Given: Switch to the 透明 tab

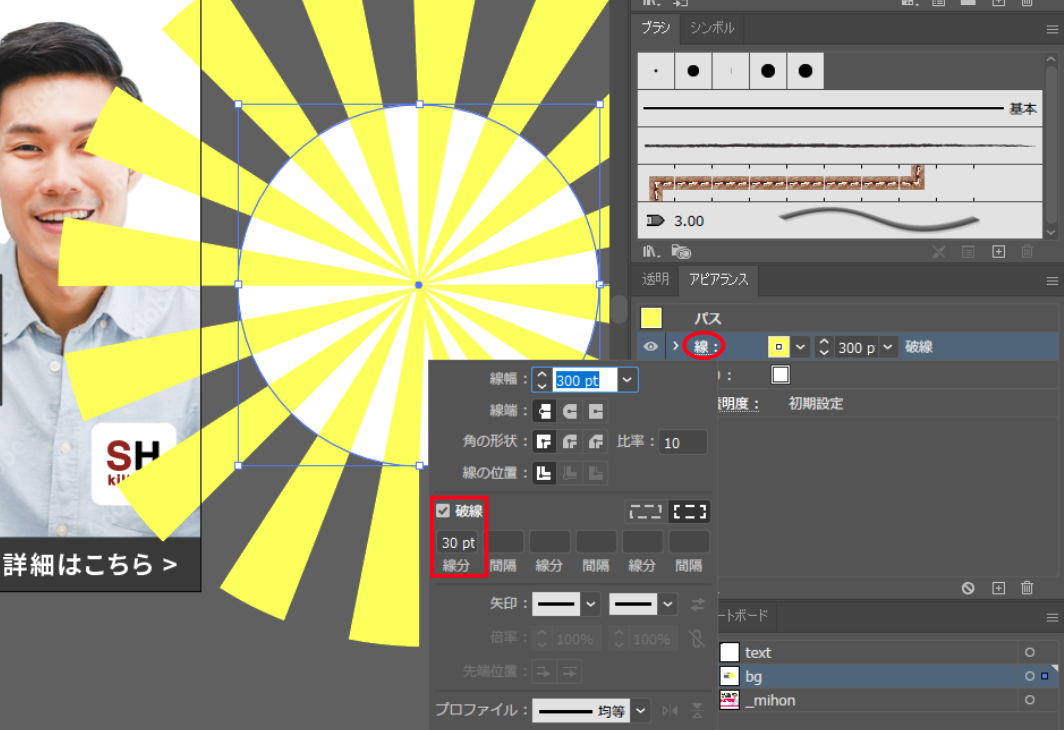Looking at the screenshot, I should point(656,280).
